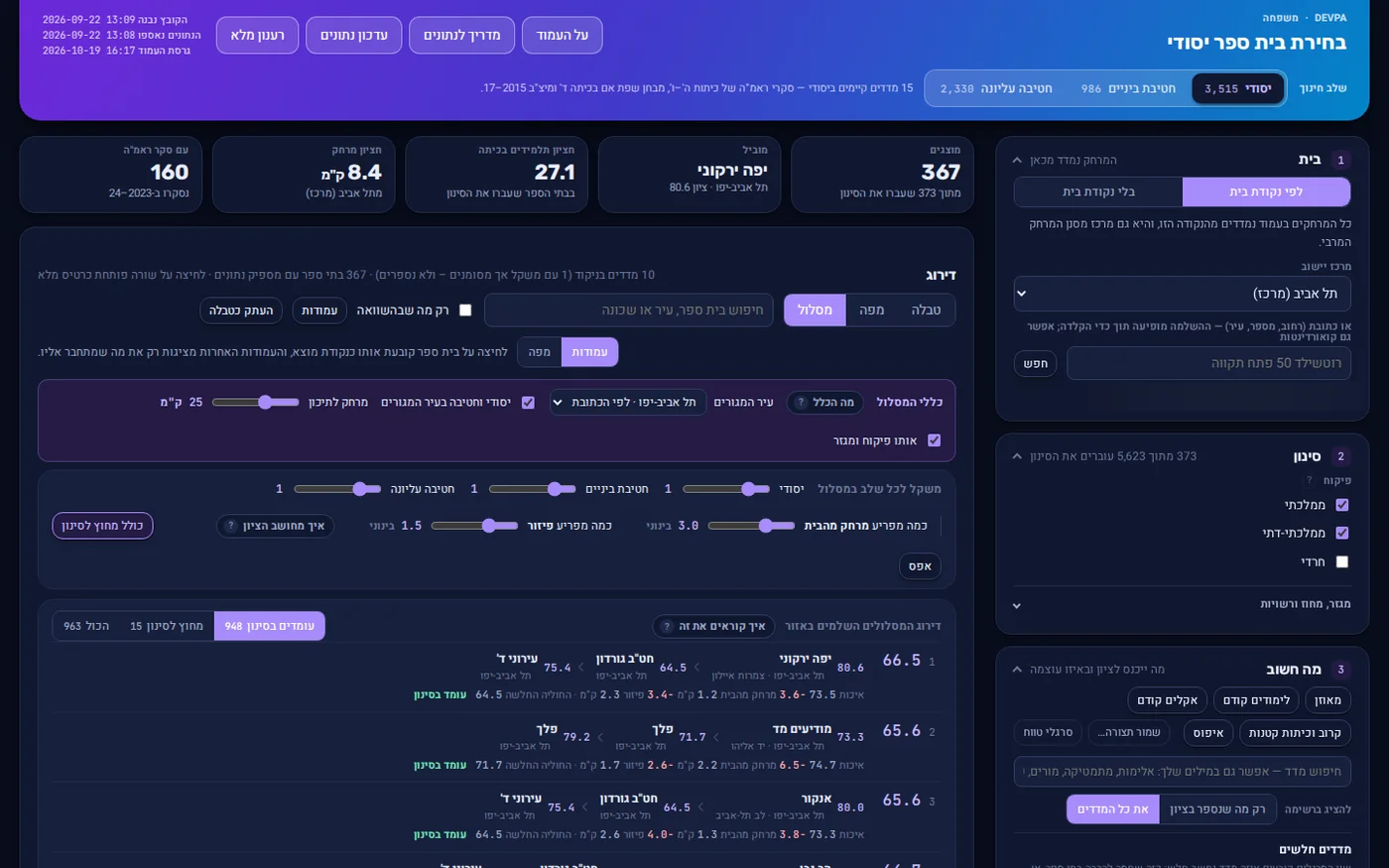
Task: Collapse the בית section chevron
Action: [1017, 160]
